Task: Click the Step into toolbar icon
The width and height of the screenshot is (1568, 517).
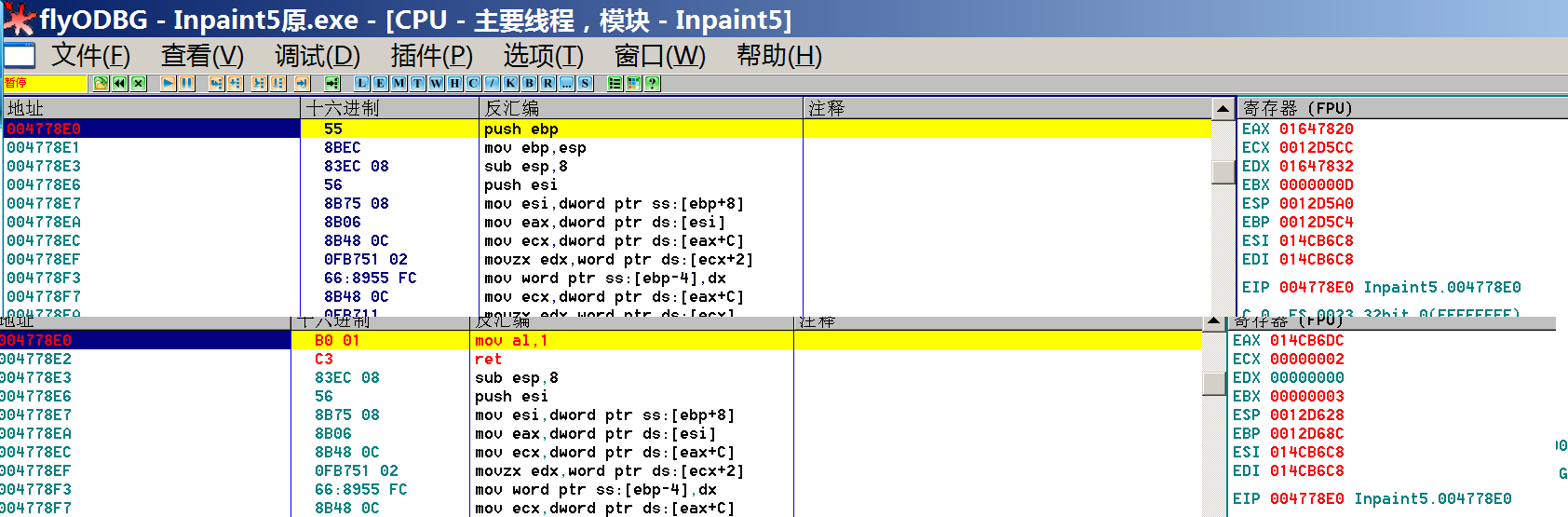Action: (x=216, y=83)
